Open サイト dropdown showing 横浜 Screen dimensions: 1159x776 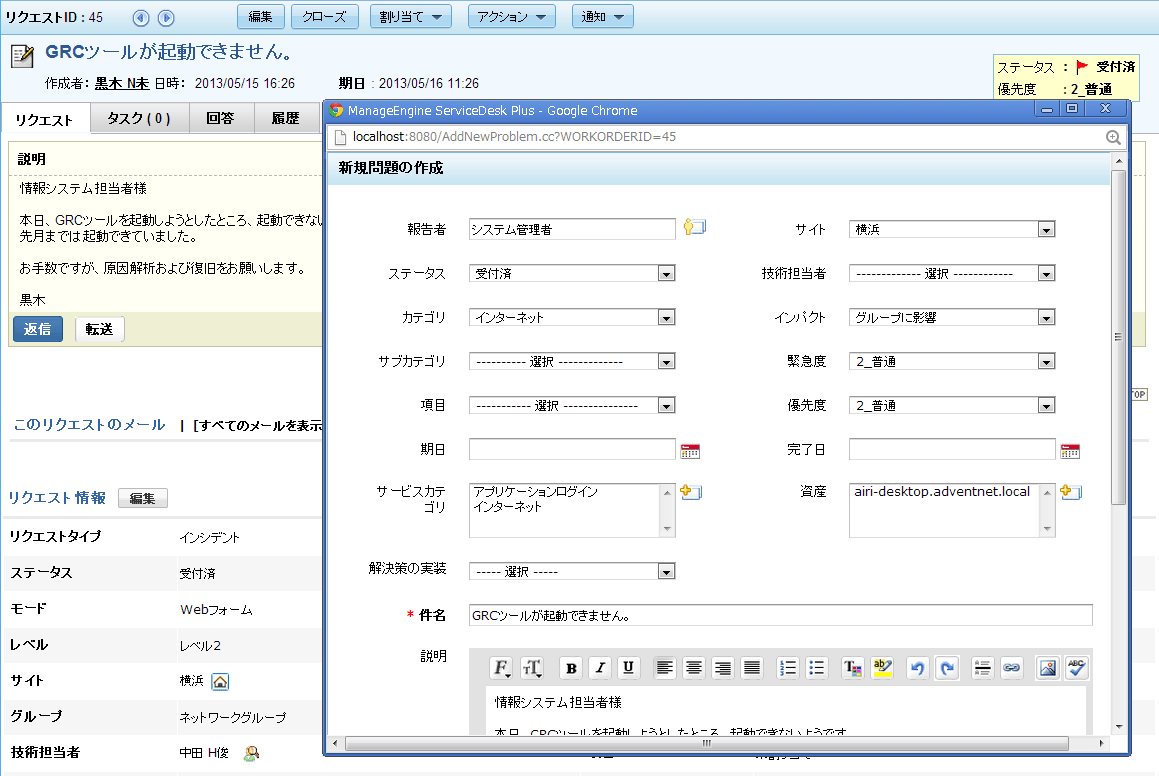952,229
